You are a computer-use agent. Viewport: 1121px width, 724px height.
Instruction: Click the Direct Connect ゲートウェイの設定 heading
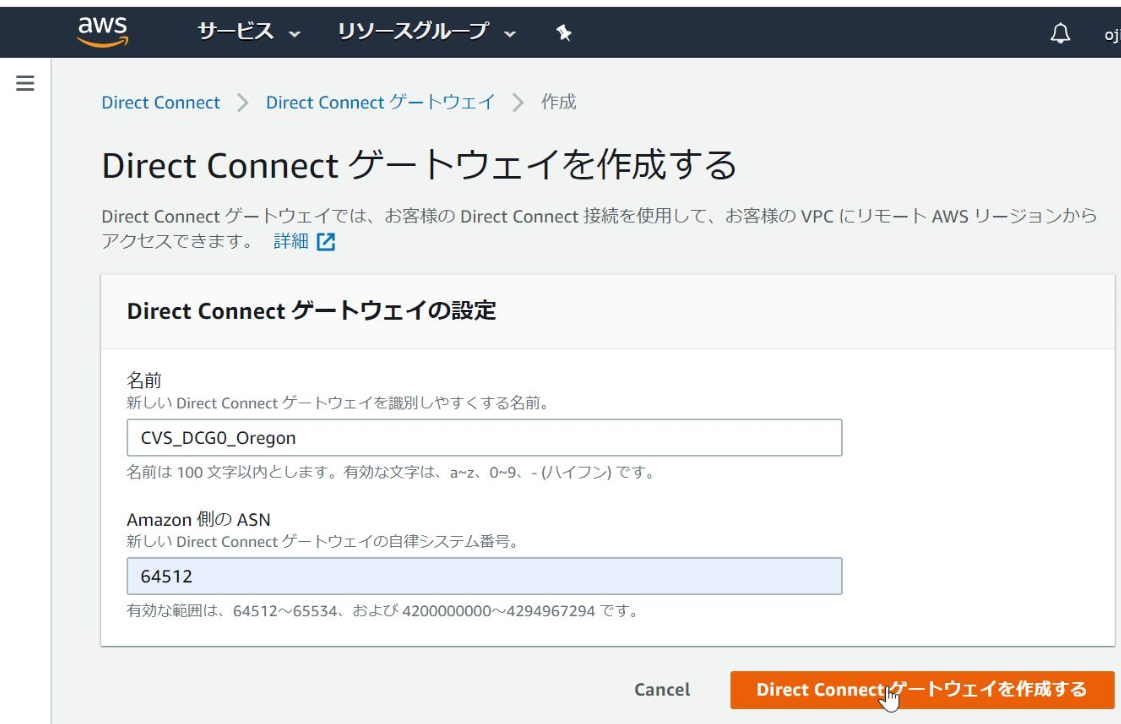pos(311,311)
